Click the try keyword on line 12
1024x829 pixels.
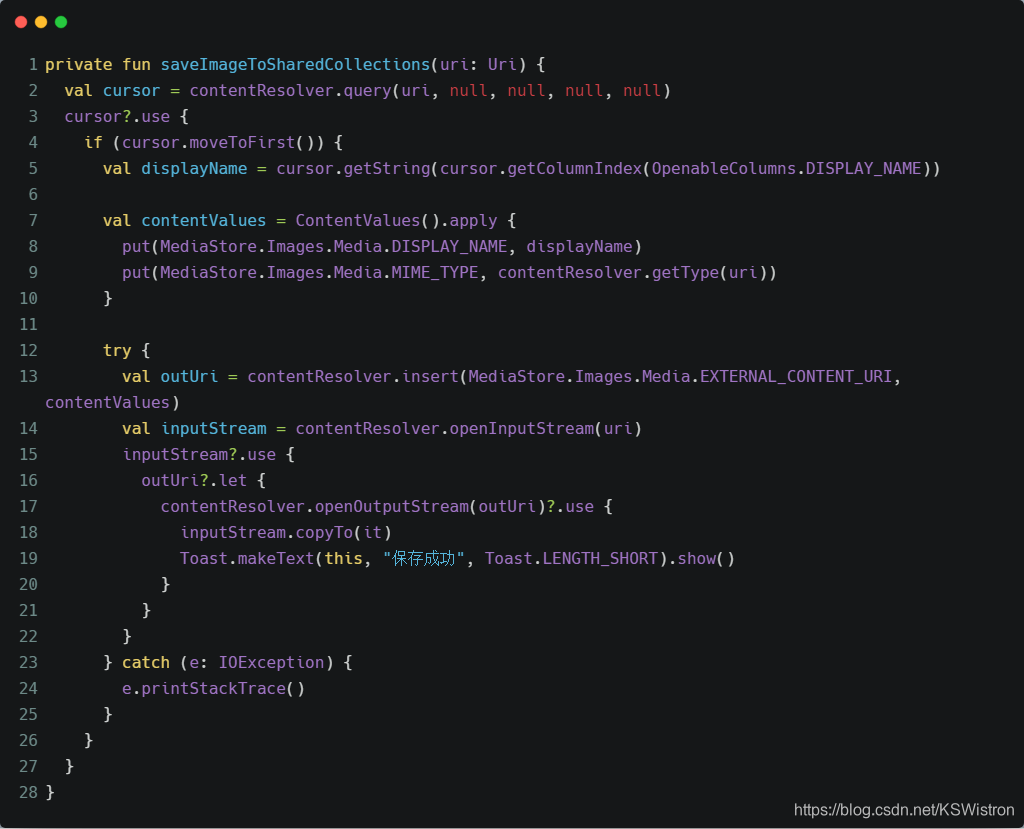117,351
